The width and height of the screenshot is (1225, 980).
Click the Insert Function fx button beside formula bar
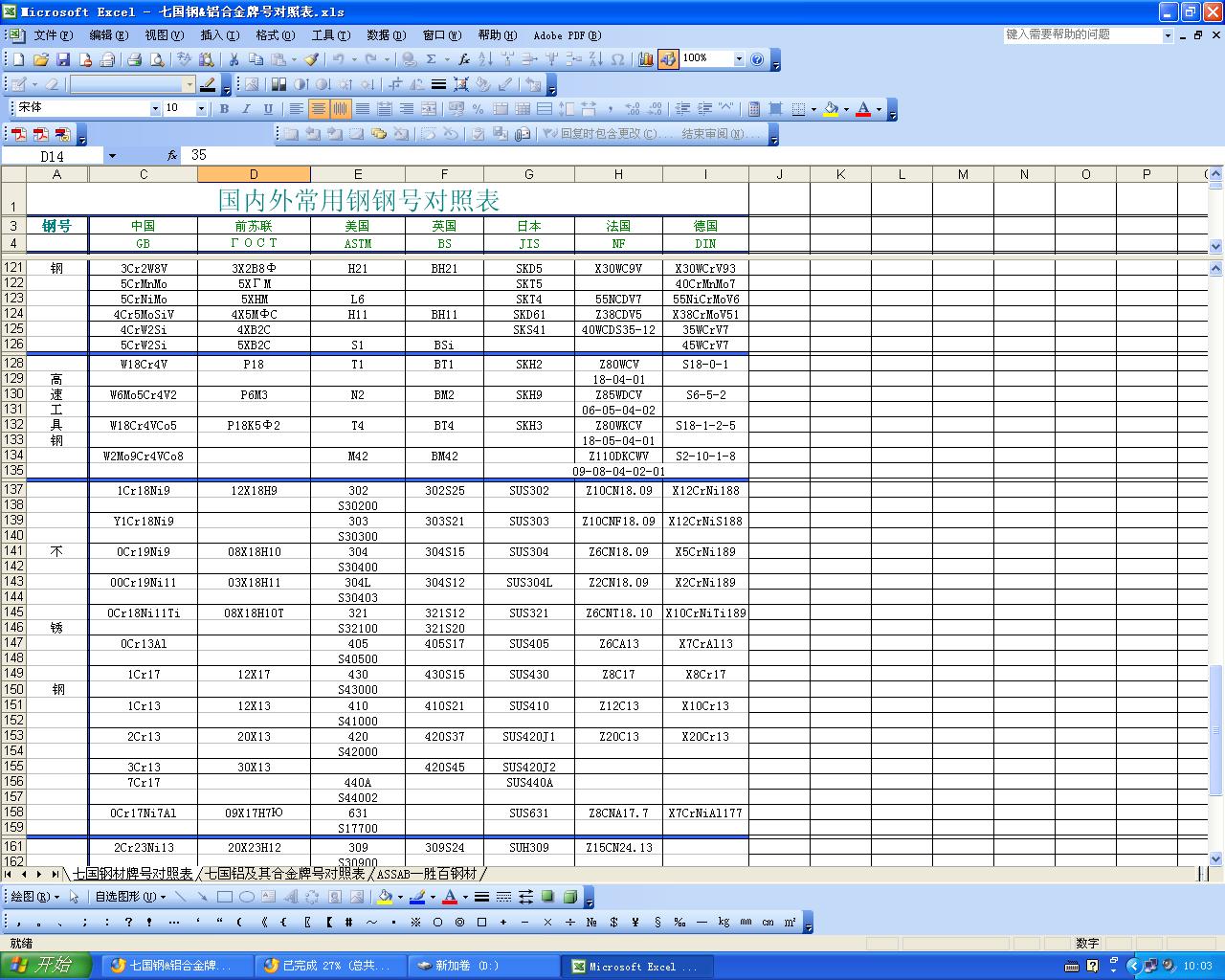point(172,155)
